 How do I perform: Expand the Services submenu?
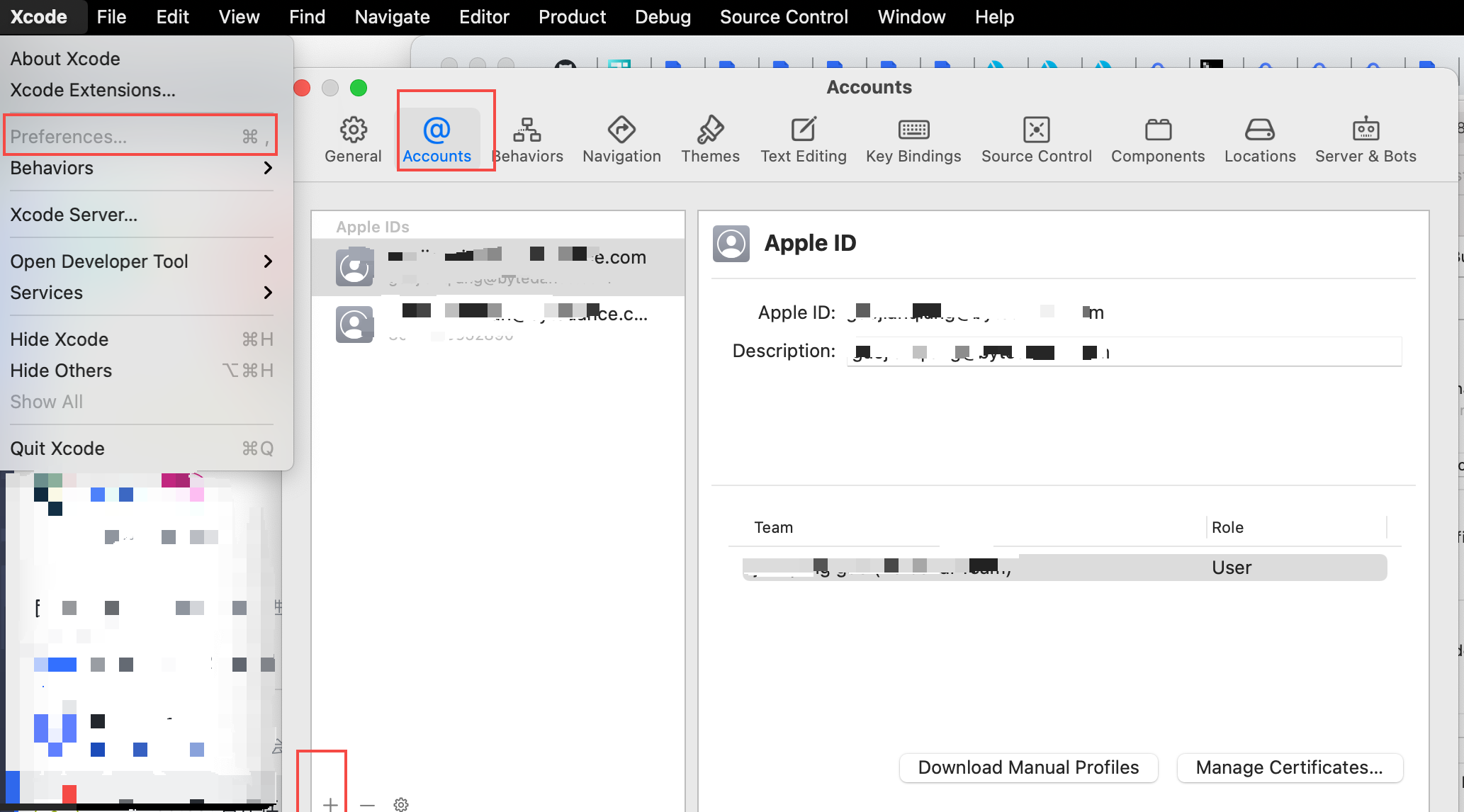(x=142, y=293)
